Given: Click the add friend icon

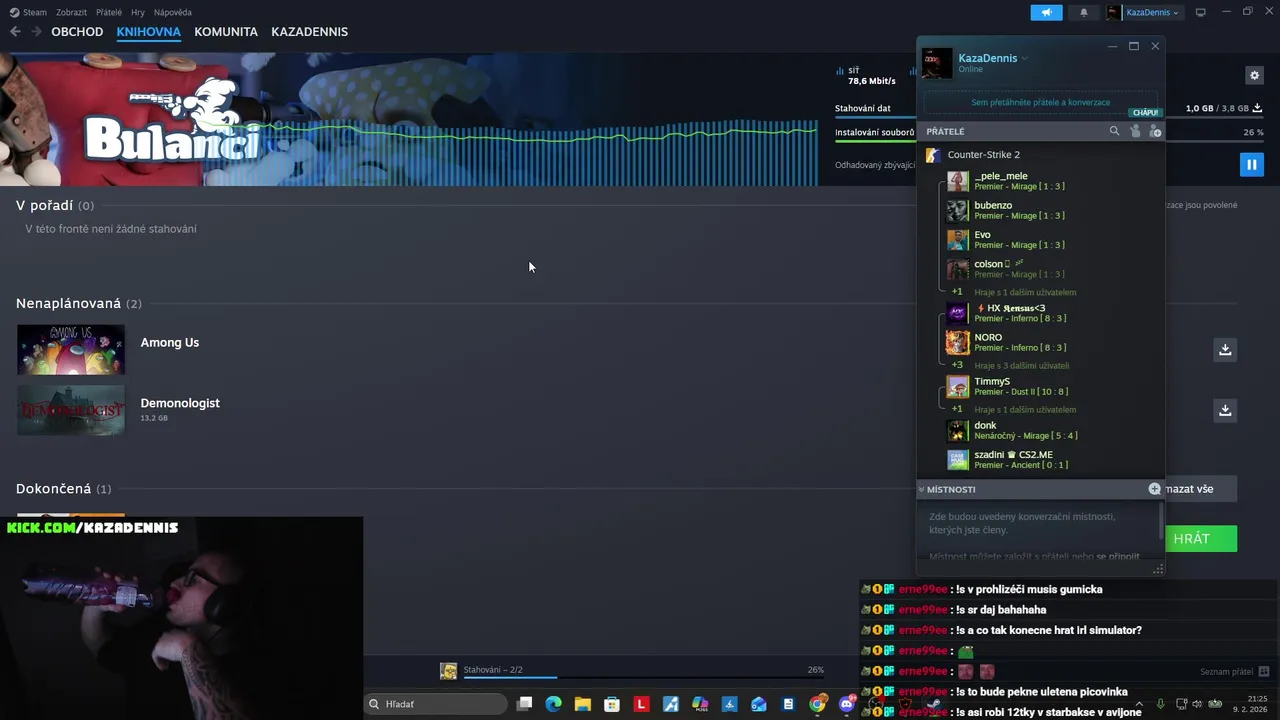Looking at the screenshot, I should click(x=1155, y=131).
